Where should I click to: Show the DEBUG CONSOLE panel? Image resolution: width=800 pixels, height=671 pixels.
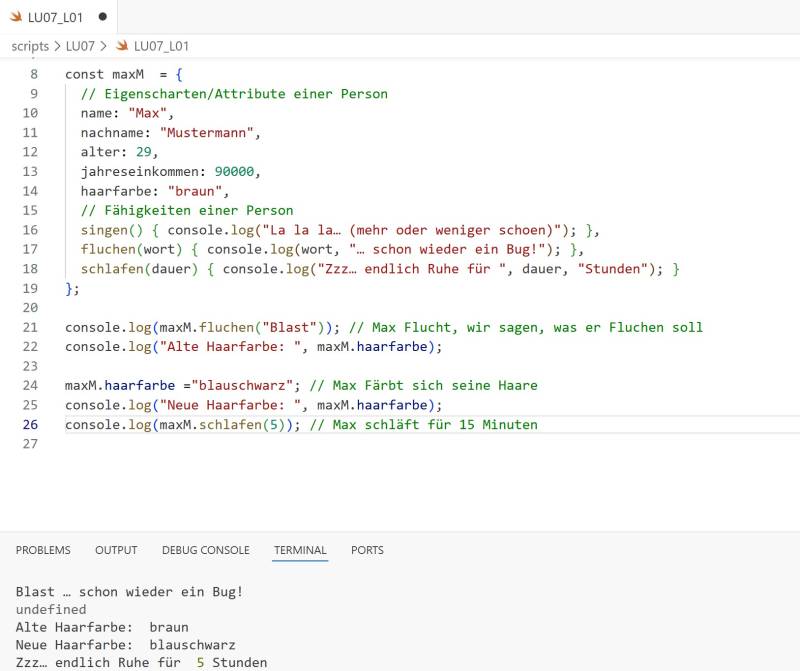pos(205,550)
